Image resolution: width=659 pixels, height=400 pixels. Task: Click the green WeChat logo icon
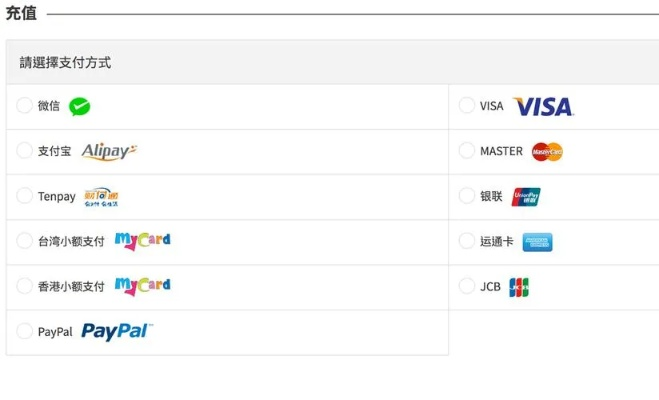click(x=80, y=106)
